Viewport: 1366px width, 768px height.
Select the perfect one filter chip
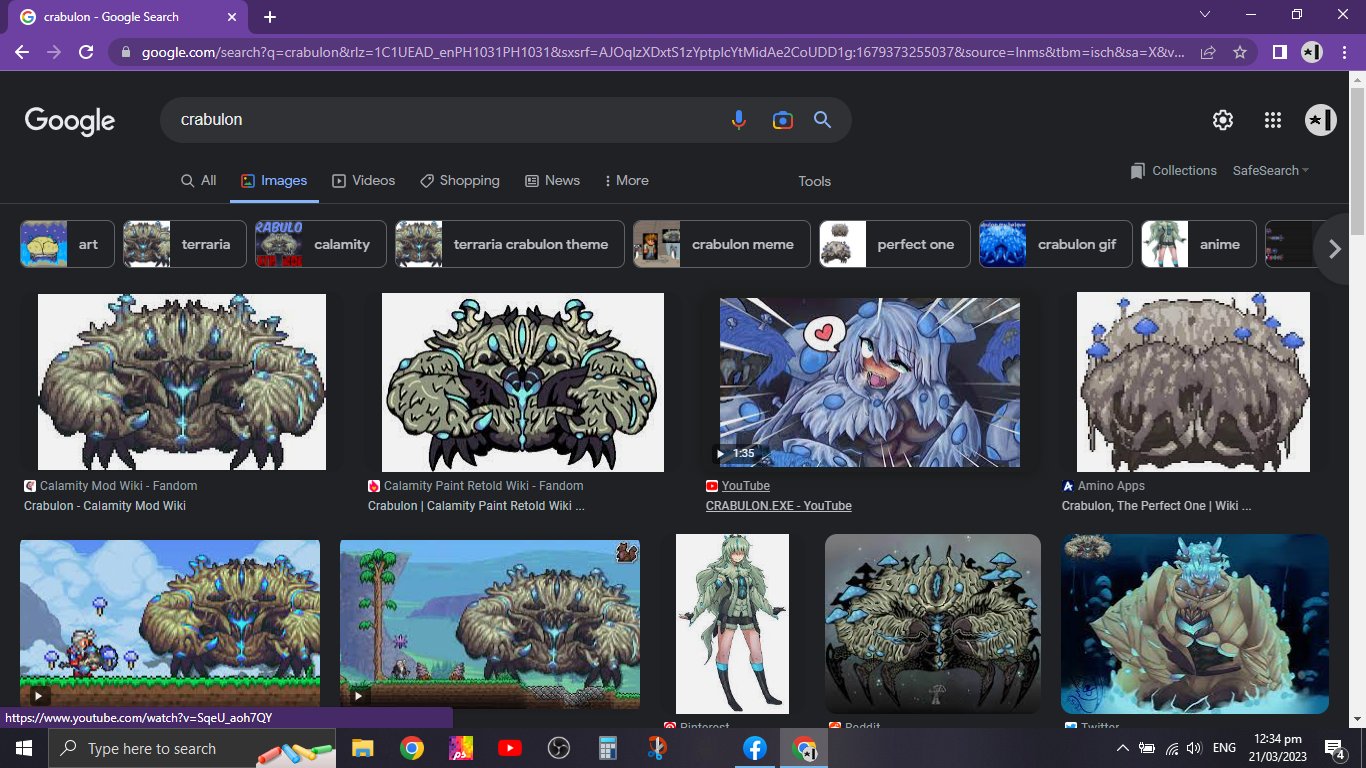point(895,244)
